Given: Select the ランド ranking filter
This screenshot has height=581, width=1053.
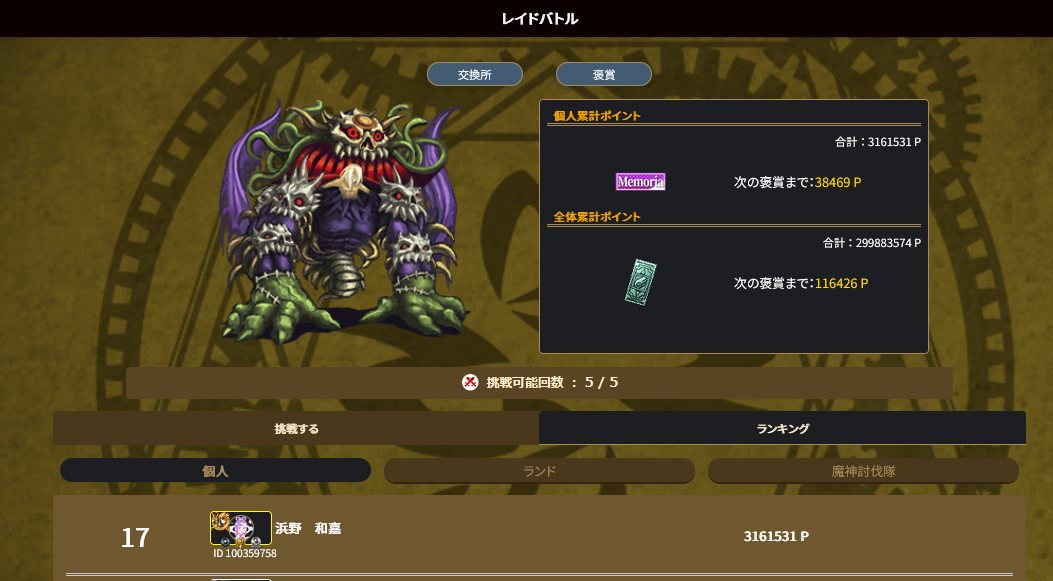Looking at the screenshot, I should (x=539, y=471).
